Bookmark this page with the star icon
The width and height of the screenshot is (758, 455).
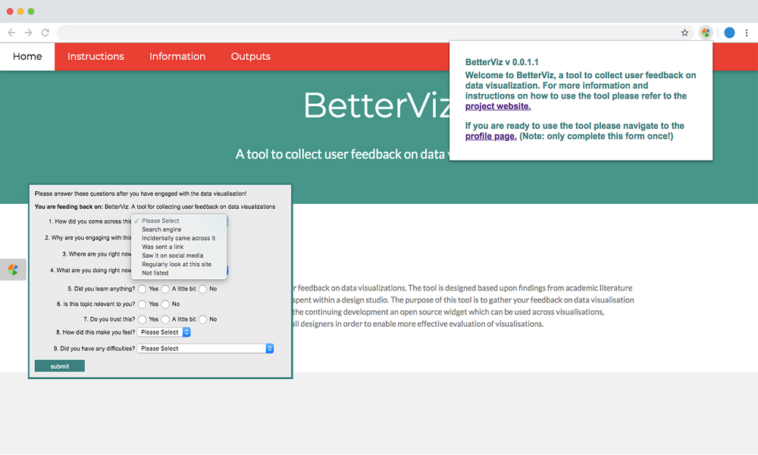point(685,33)
